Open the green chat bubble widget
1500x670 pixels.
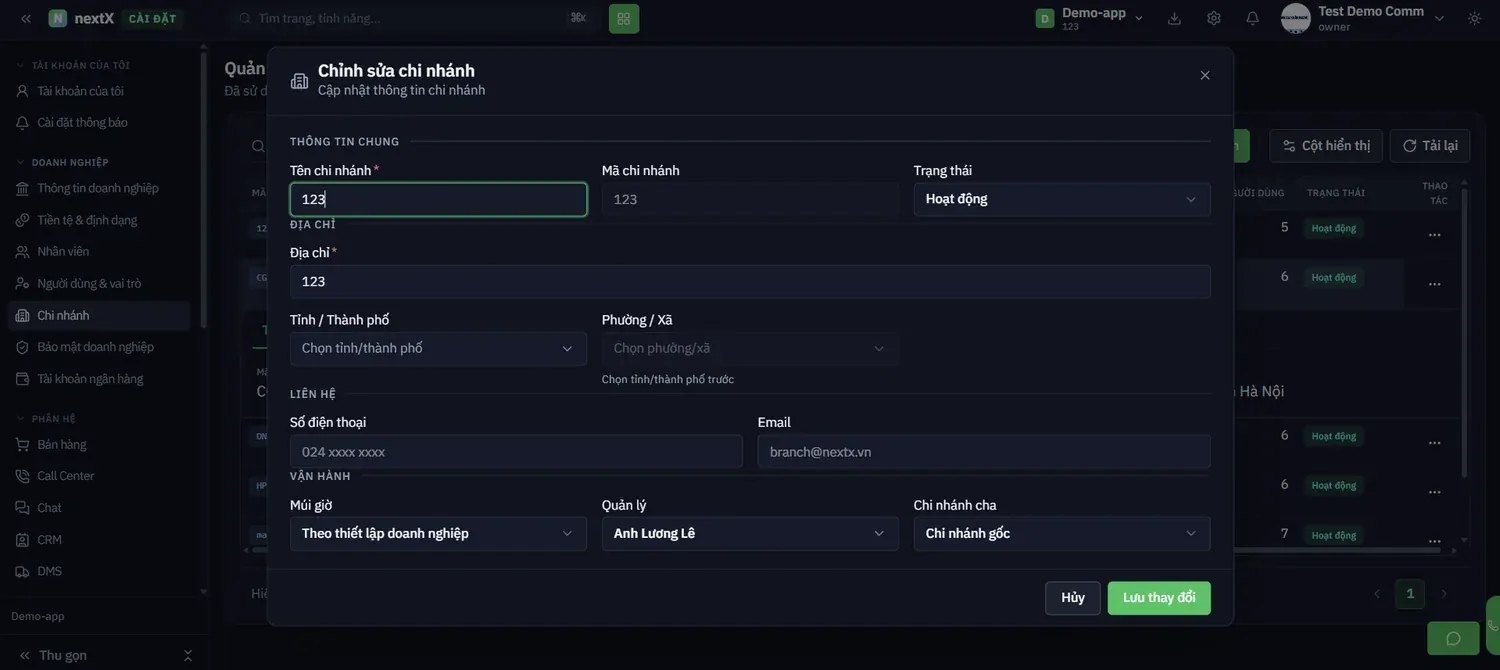(x=1453, y=638)
